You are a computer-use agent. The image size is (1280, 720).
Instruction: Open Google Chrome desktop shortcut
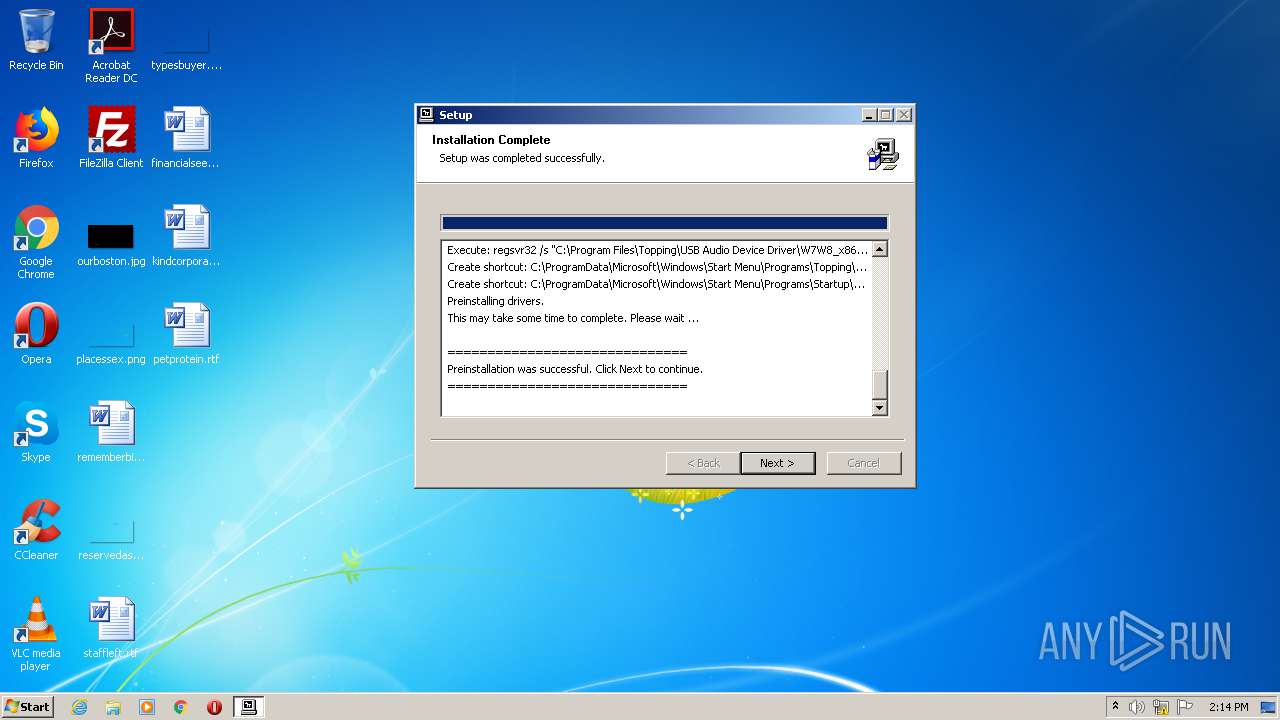36,242
